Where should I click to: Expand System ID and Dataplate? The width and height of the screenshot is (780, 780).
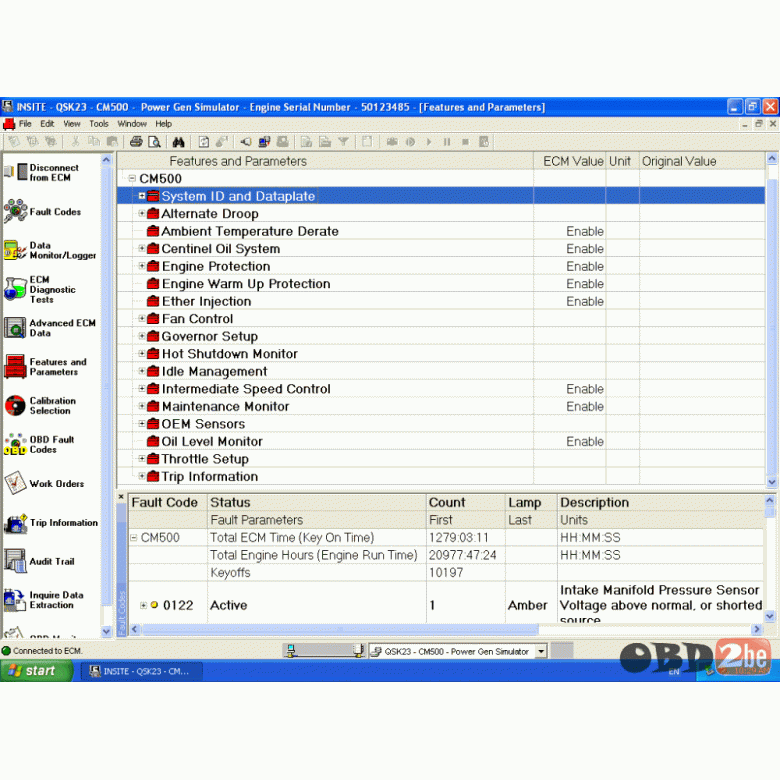(142, 195)
